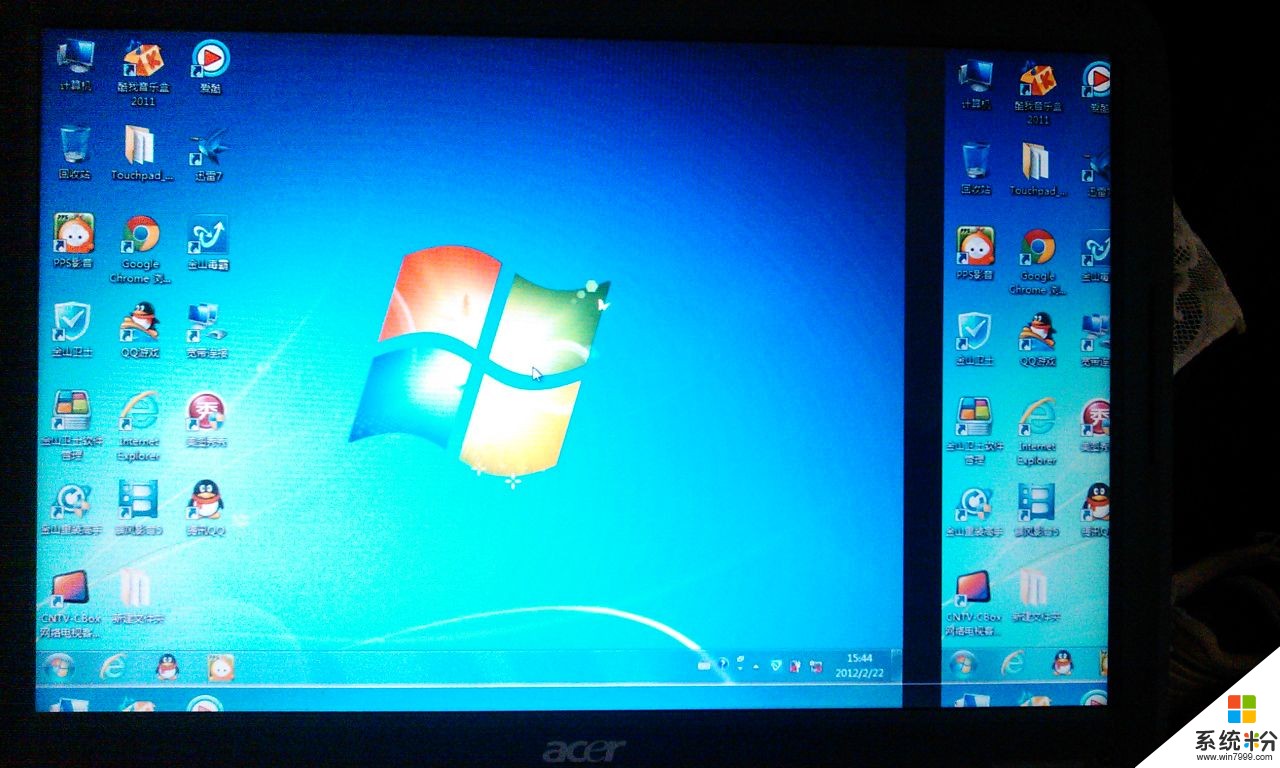Viewport: 1280px width, 768px height.
Task: Open Recycle Bin in the duplicated right-side strip
Action: (976, 170)
